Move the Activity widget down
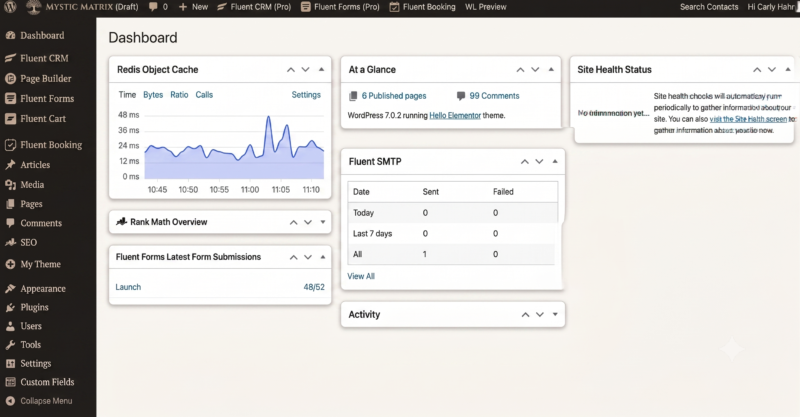The width and height of the screenshot is (800, 417). pos(540,314)
